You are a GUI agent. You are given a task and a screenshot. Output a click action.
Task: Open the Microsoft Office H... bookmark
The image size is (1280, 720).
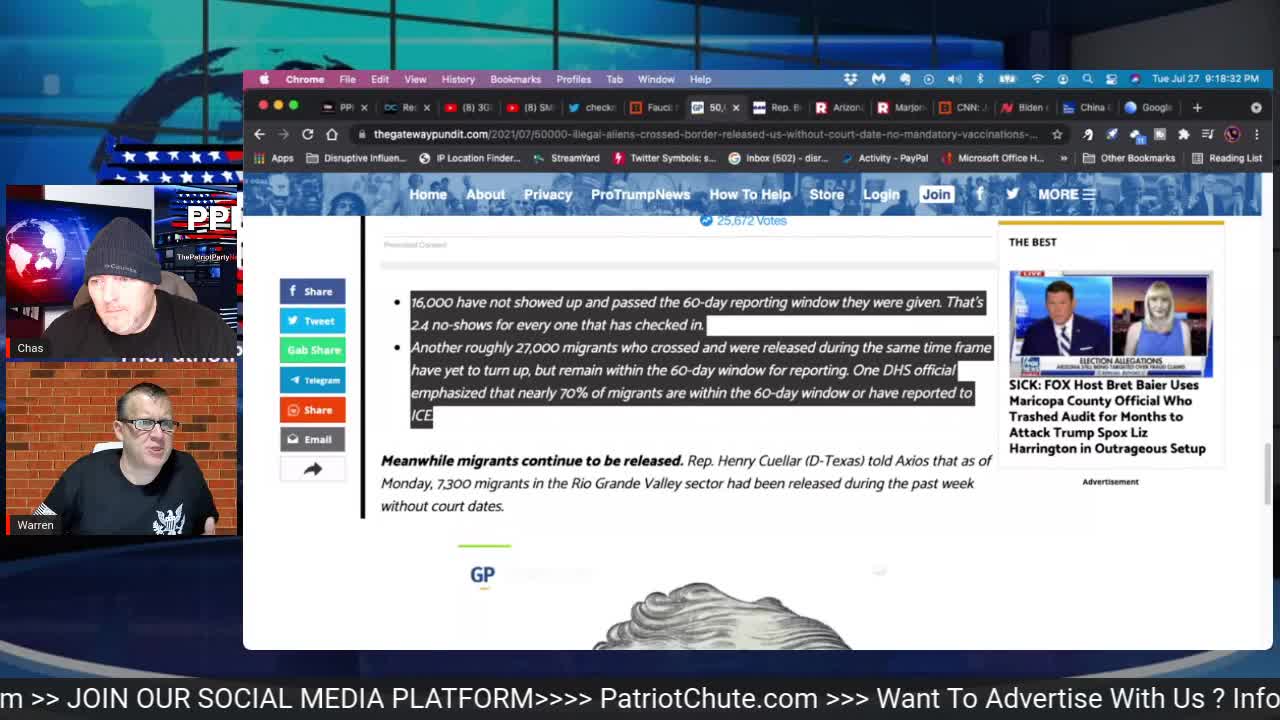pyautogui.click(x=992, y=158)
